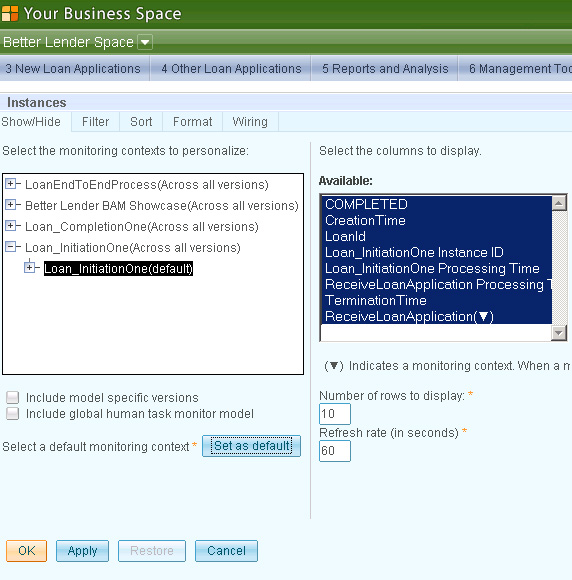Select TerminationTime in the Available list
This screenshot has height=580, width=572.
pyautogui.click(x=437, y=300)
